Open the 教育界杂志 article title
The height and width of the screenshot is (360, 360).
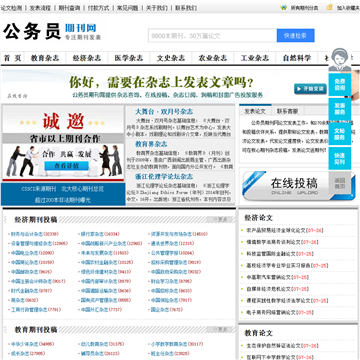point(151,144)
